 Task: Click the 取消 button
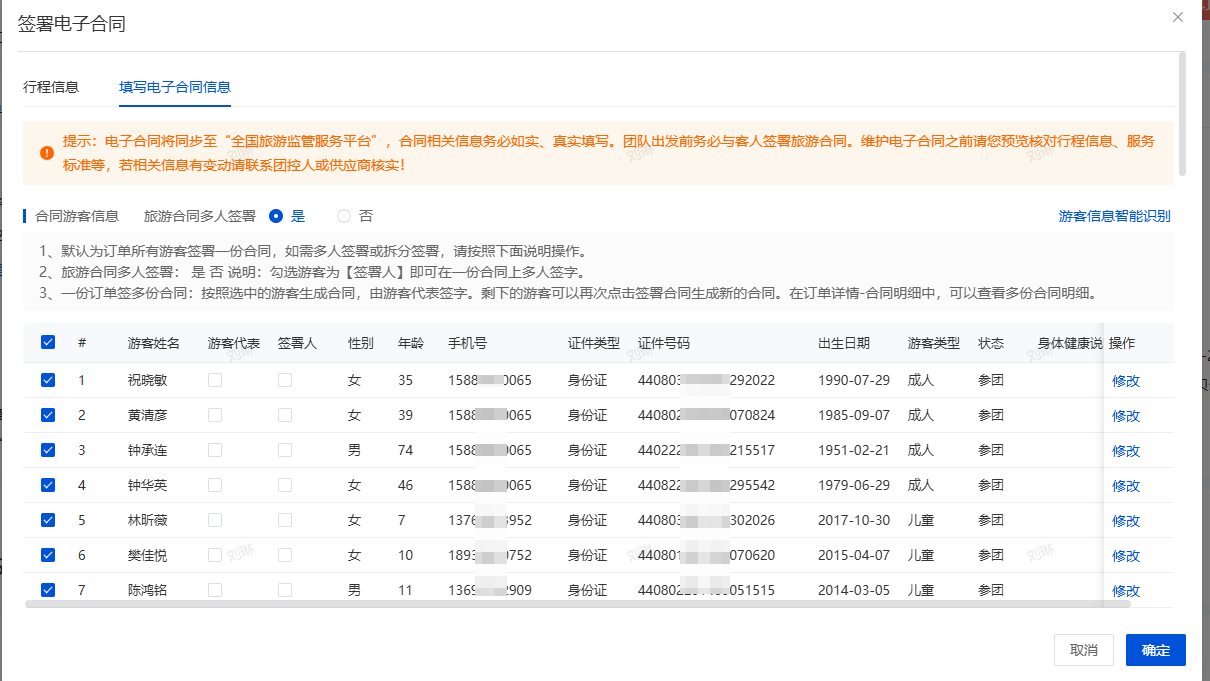[x=1084, y=650]
